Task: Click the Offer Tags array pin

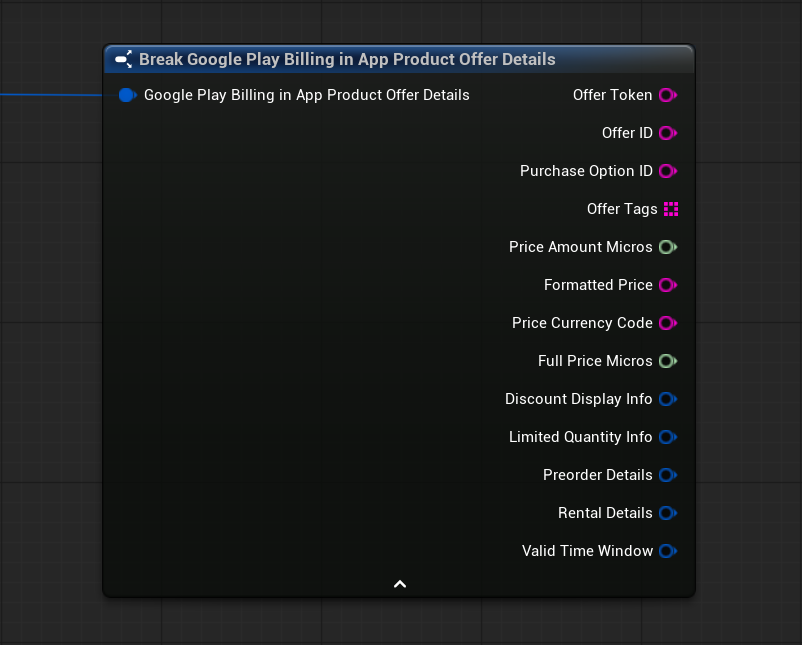Action: coord(671,209)
